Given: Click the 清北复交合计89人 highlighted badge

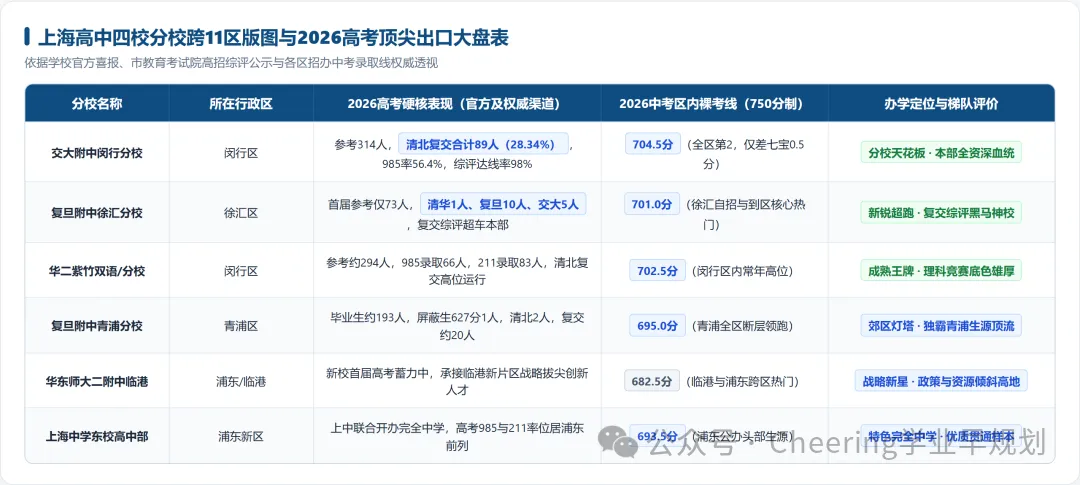Looking at the screenshot, I should 483,144.
